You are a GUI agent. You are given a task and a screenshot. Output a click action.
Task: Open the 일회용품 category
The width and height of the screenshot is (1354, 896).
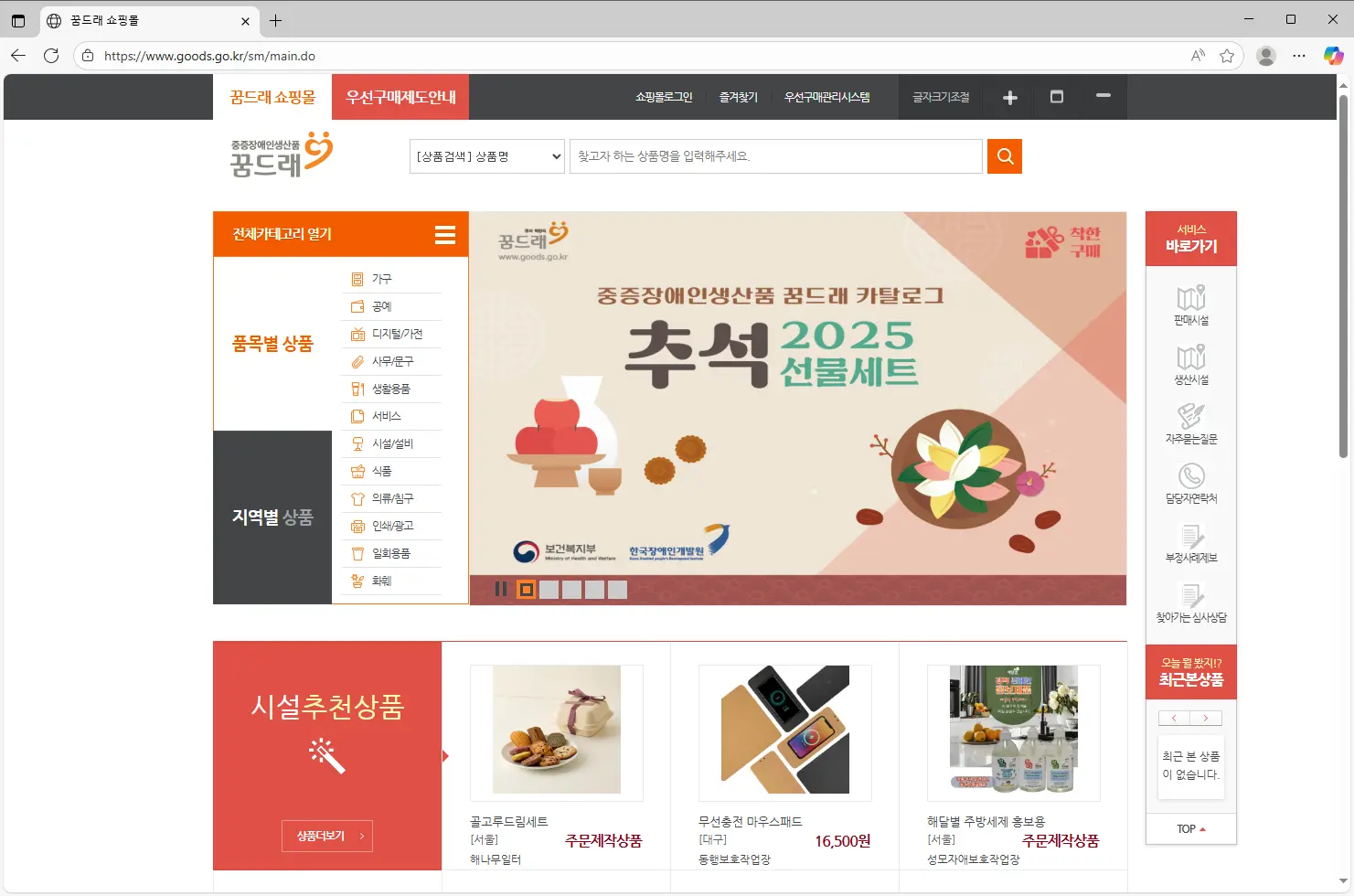tap(390, 553)
